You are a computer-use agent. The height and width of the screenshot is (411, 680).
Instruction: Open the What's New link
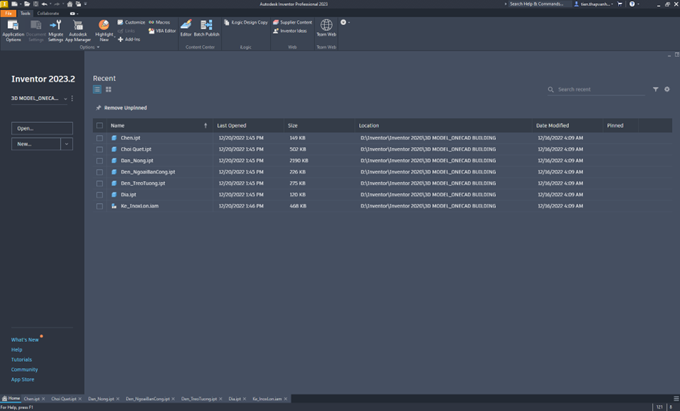click(25, 340)
